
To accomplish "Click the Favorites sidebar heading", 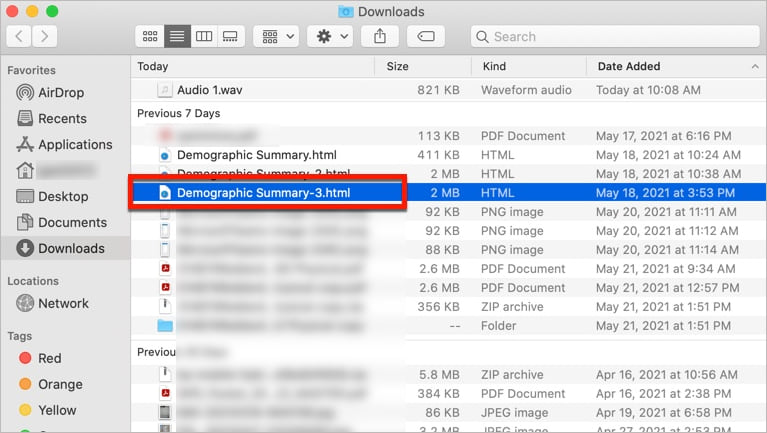I will pos(31,70).
